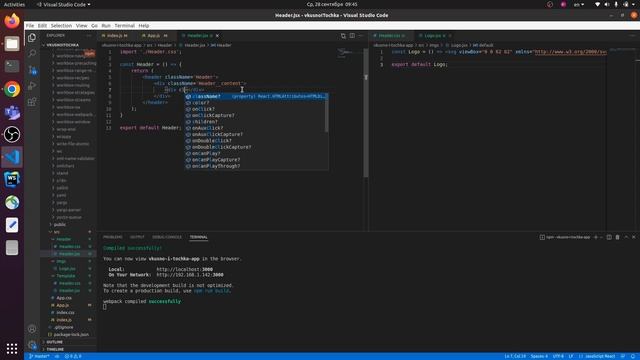Open the Terminal menu

click(x=124, y=26)
